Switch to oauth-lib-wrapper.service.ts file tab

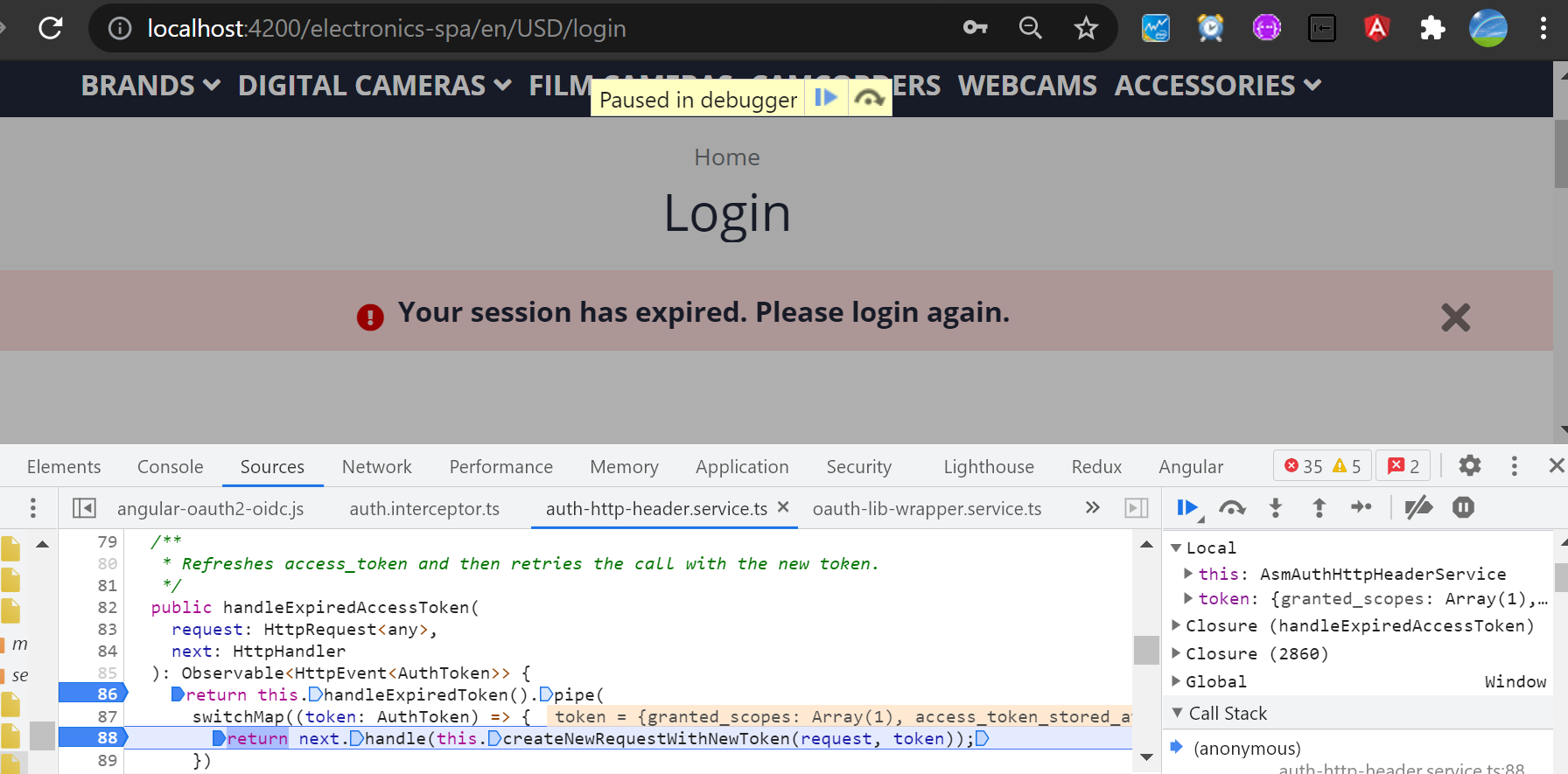click(x=927, y=508)
